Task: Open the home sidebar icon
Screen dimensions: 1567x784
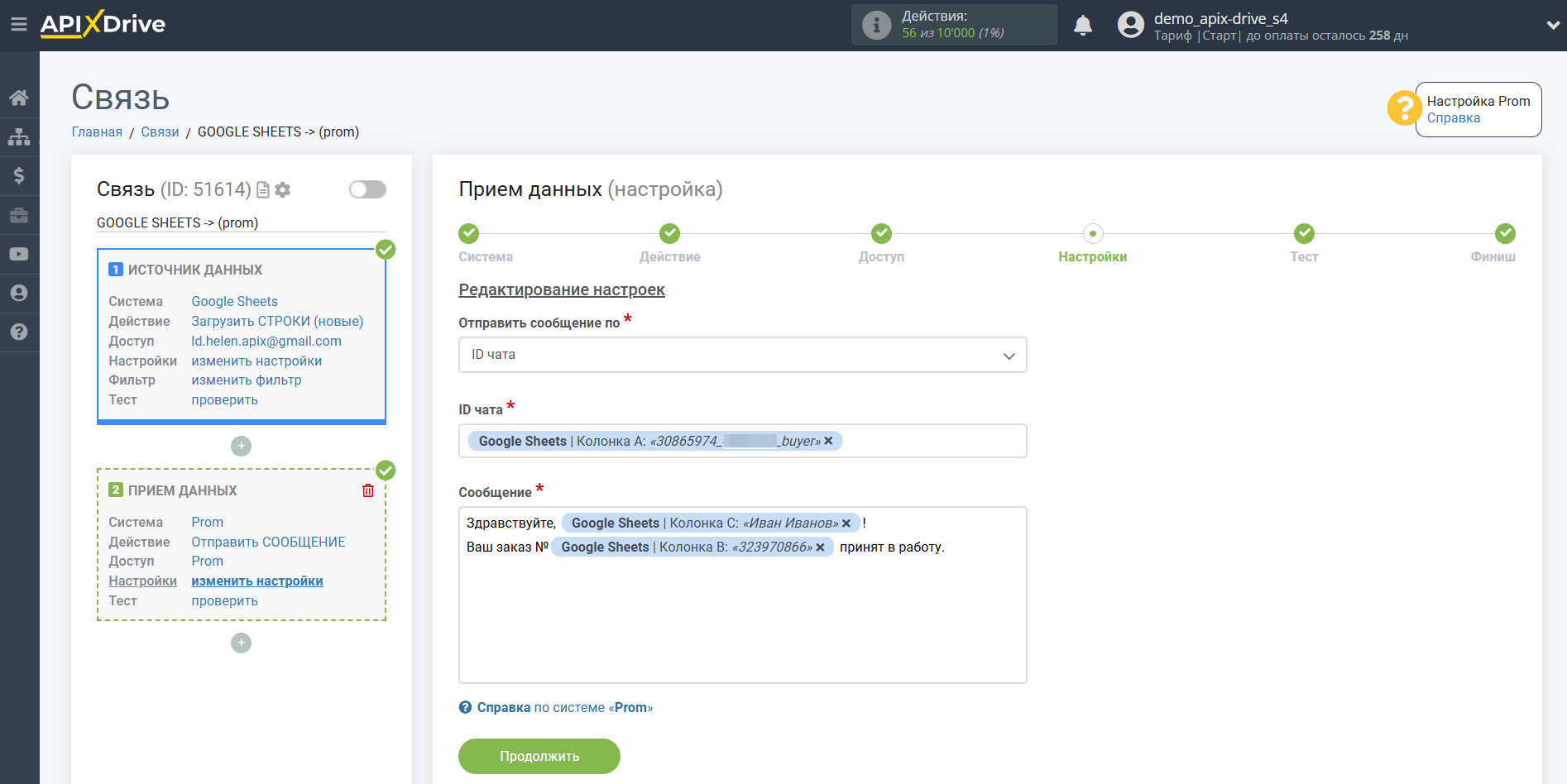Action: (19, 98)
